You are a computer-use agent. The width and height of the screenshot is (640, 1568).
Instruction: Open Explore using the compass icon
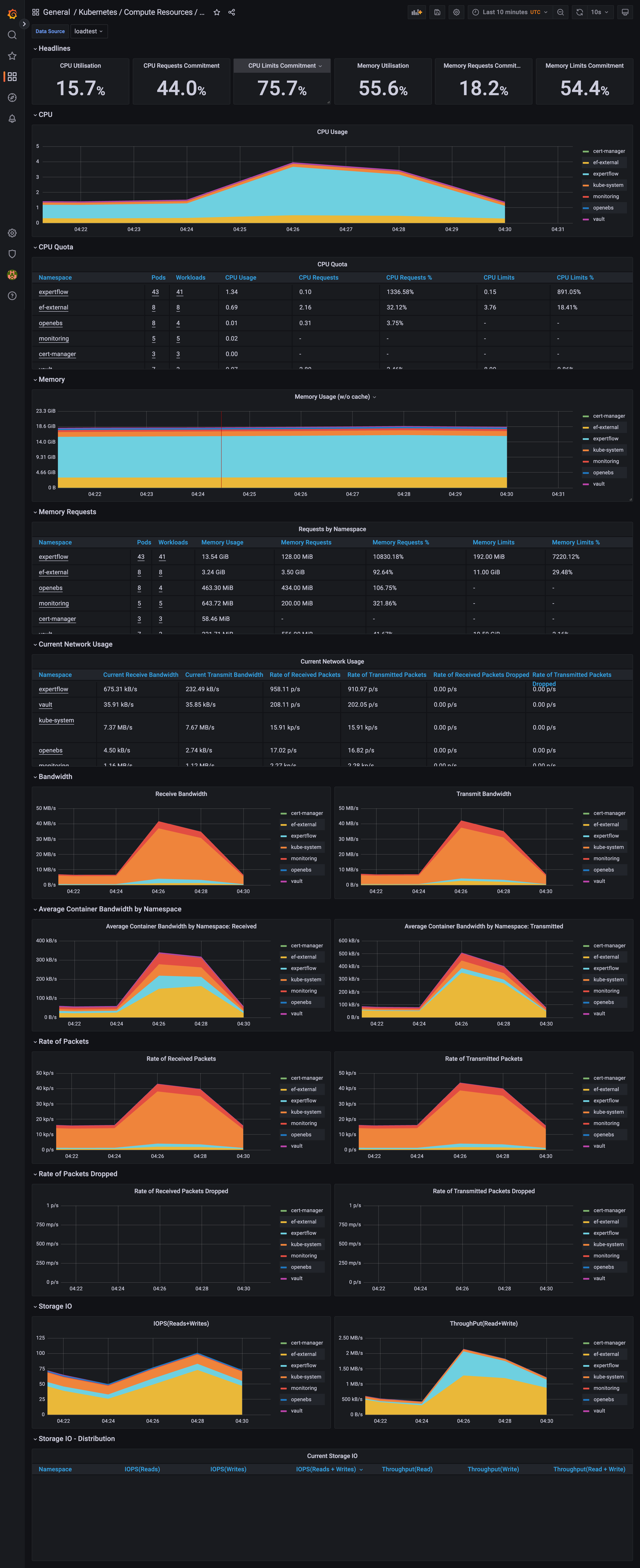coord(12,97)
